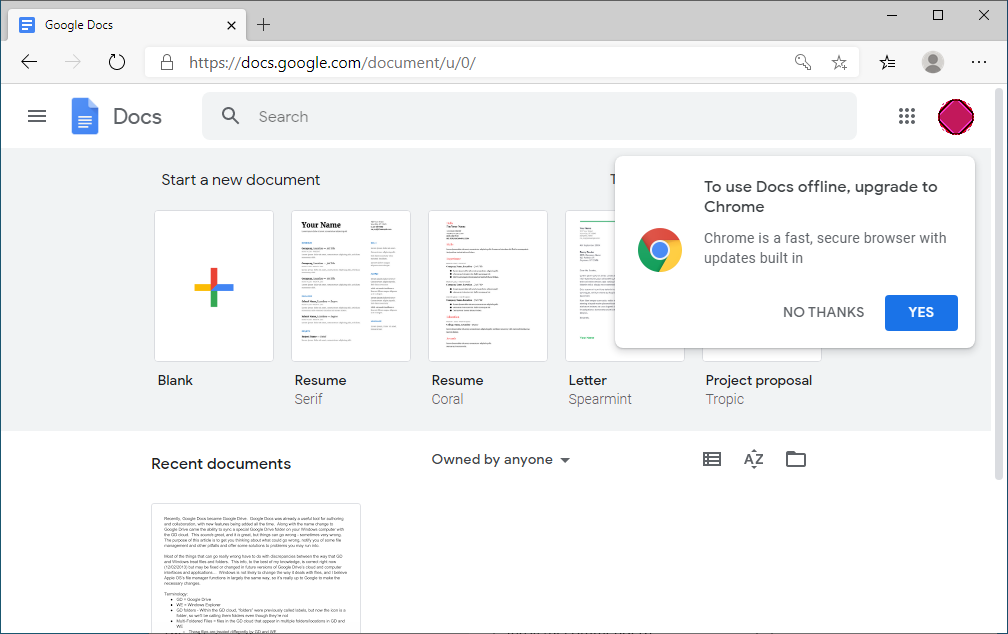Minimize the browser window
The width and height of the screenshot is (1008, 634).
click(x=892, y=15)
